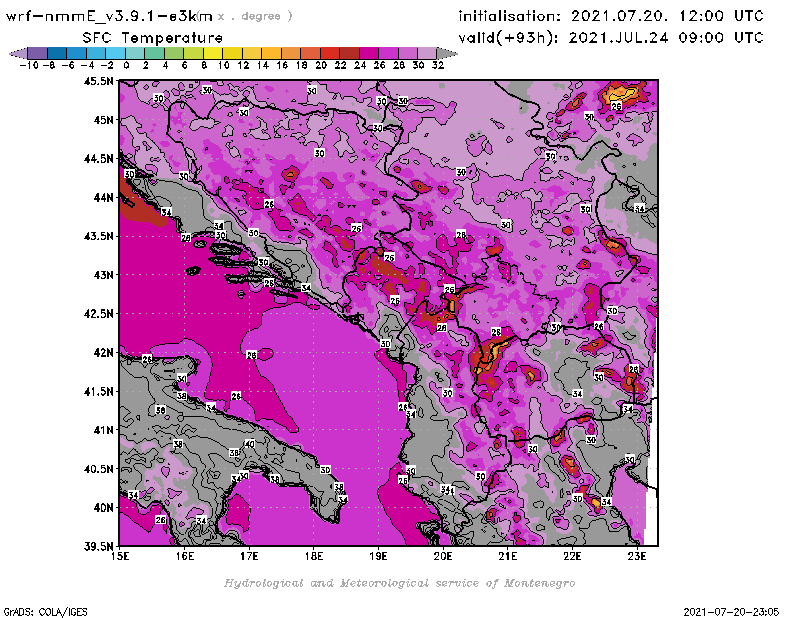This screenshot has height=618, width=800.
Task: Click the '21E' longitude axis label
Action: coord(508,556)
